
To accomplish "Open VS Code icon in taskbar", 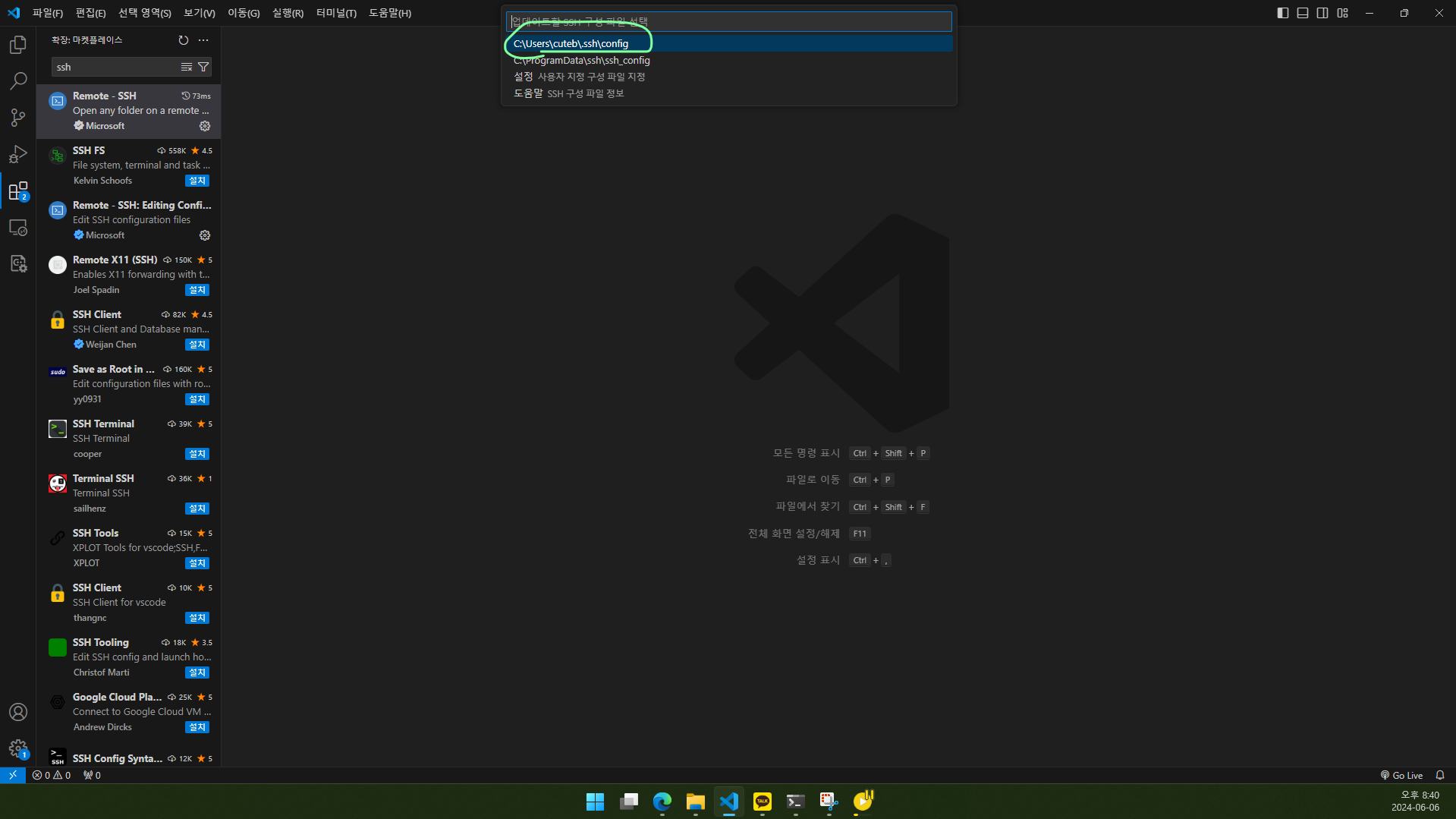I will click(729, 802).
